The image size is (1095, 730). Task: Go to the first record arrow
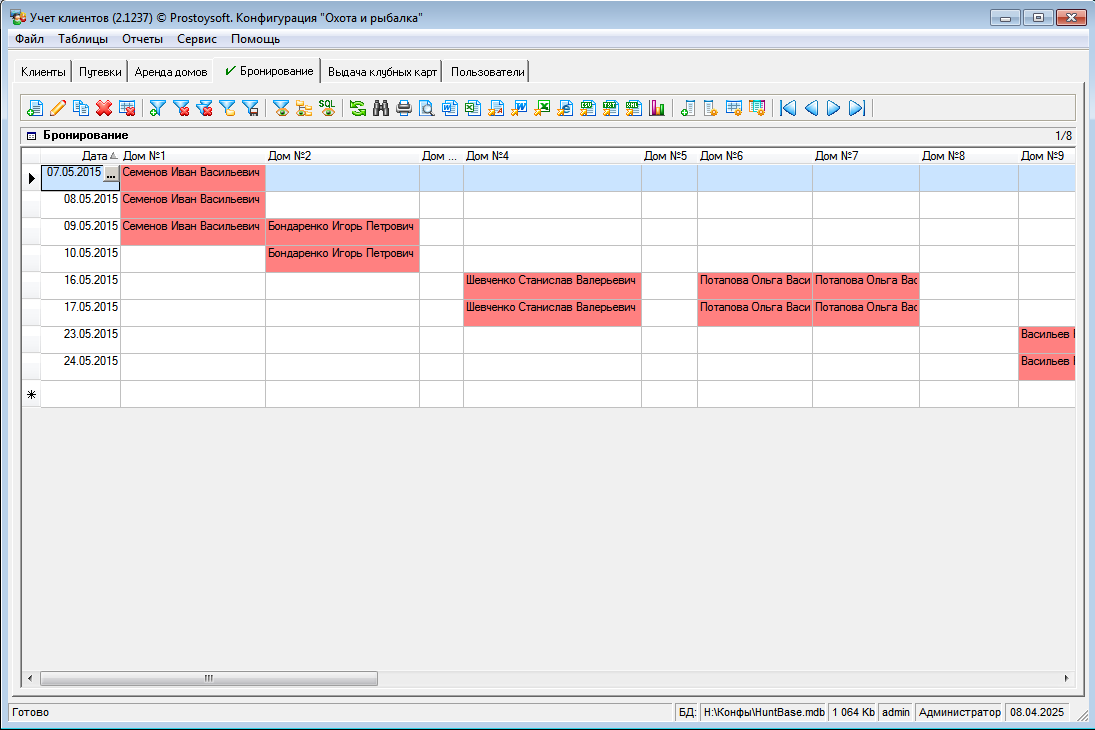coord(788,108)
